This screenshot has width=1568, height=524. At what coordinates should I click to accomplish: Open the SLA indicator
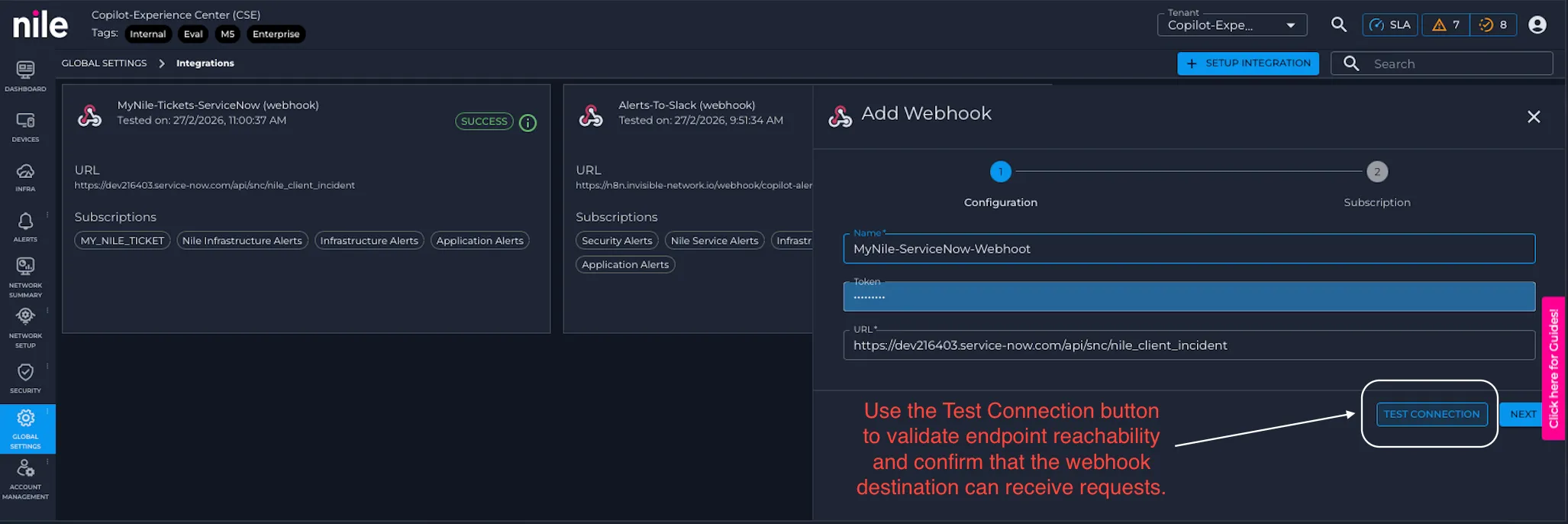[1390, 25]
